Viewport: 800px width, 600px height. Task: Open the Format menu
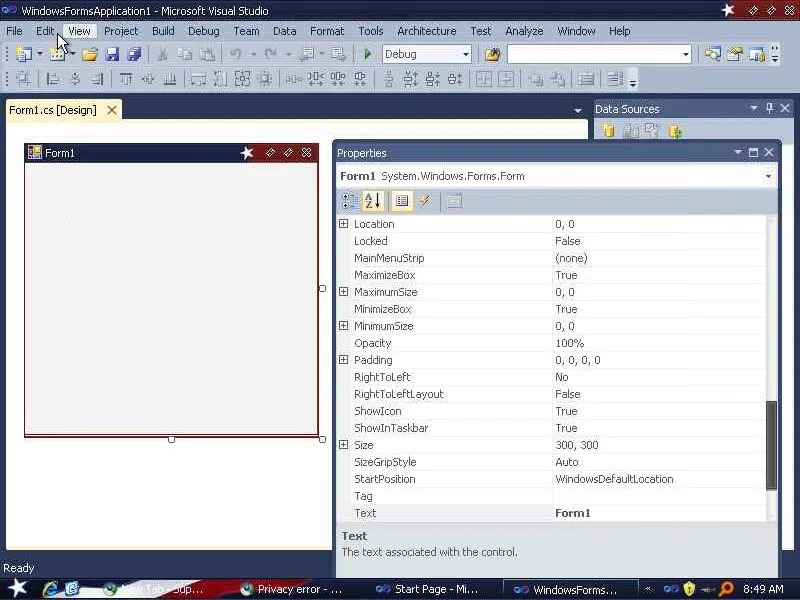point(327,31)
